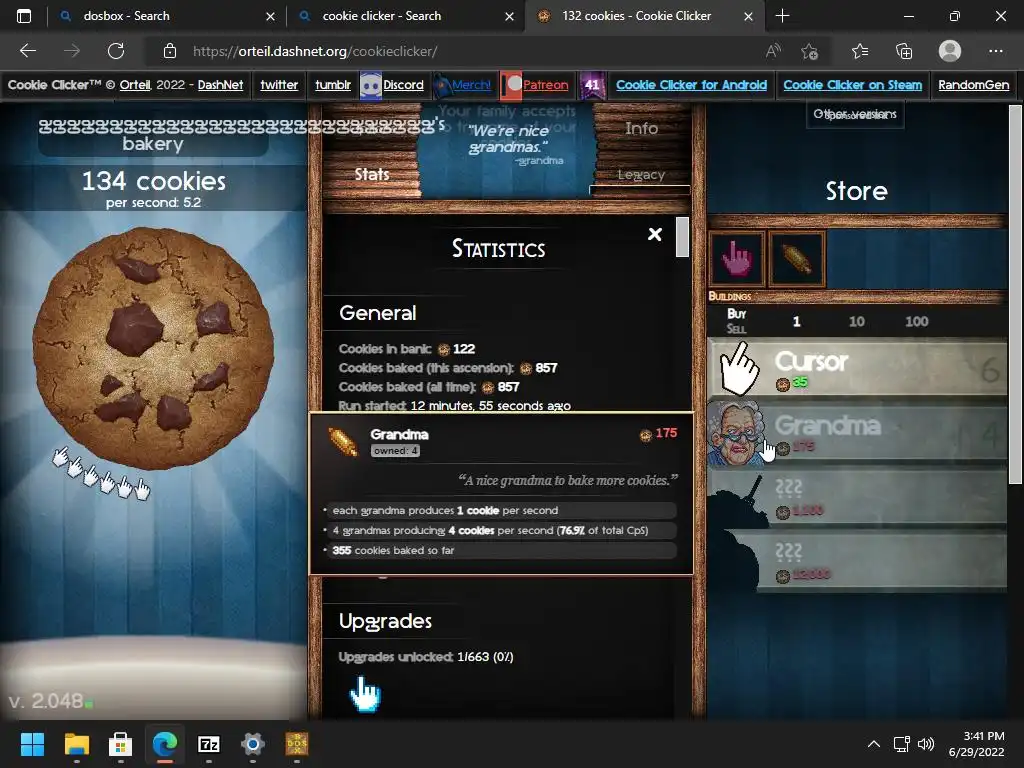Open the Legacy menu

coord(641,174)
